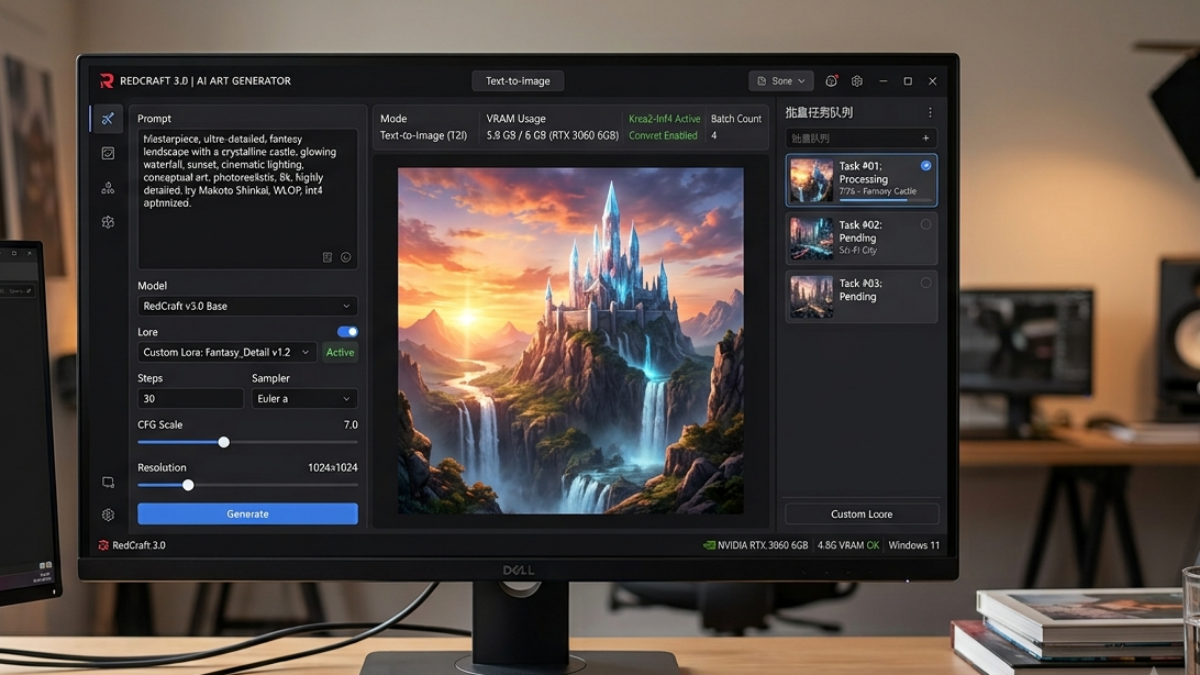Click the Task #01 progress bar
This screenshot has height=675, width=1200.
(x=885, y=201)
